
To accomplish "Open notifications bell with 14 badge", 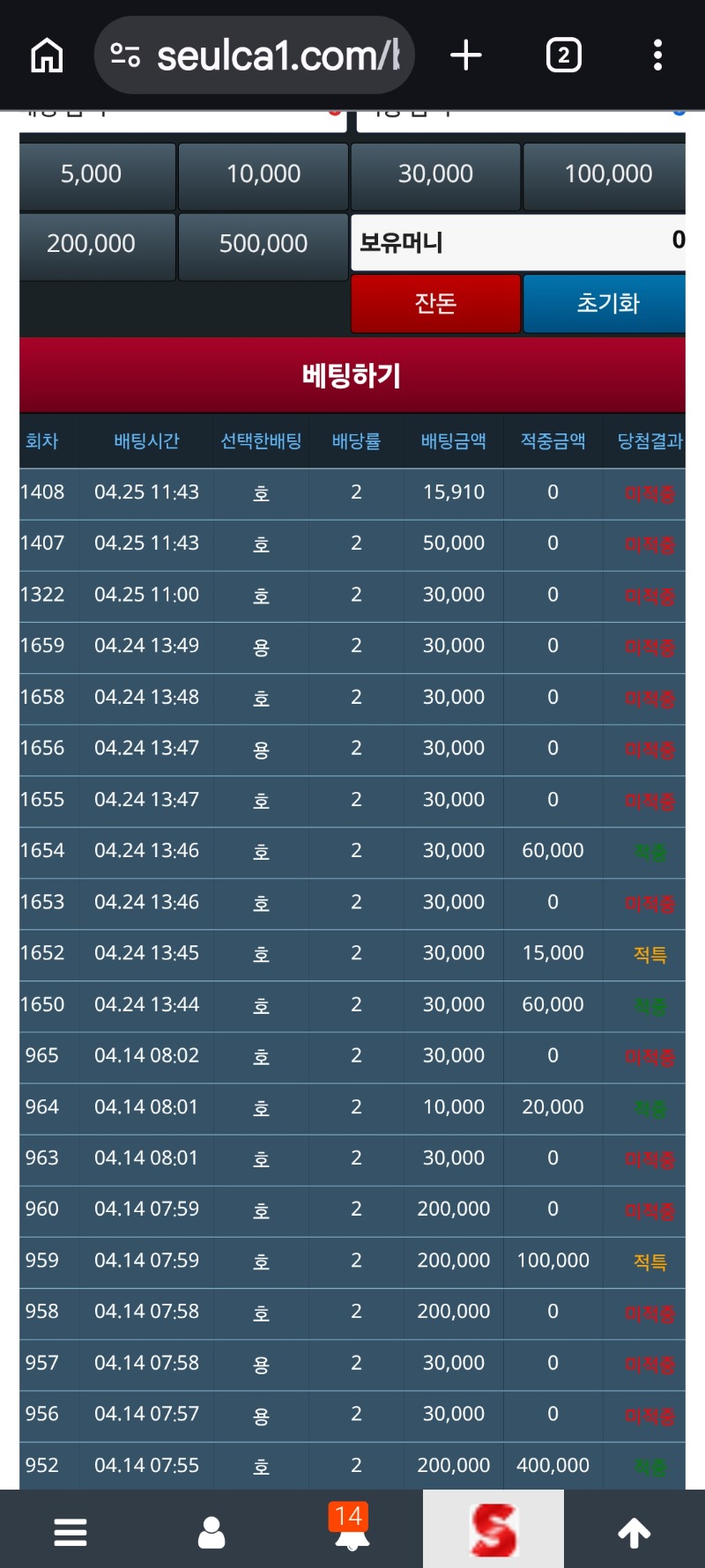I will (x=352, y=1528).
